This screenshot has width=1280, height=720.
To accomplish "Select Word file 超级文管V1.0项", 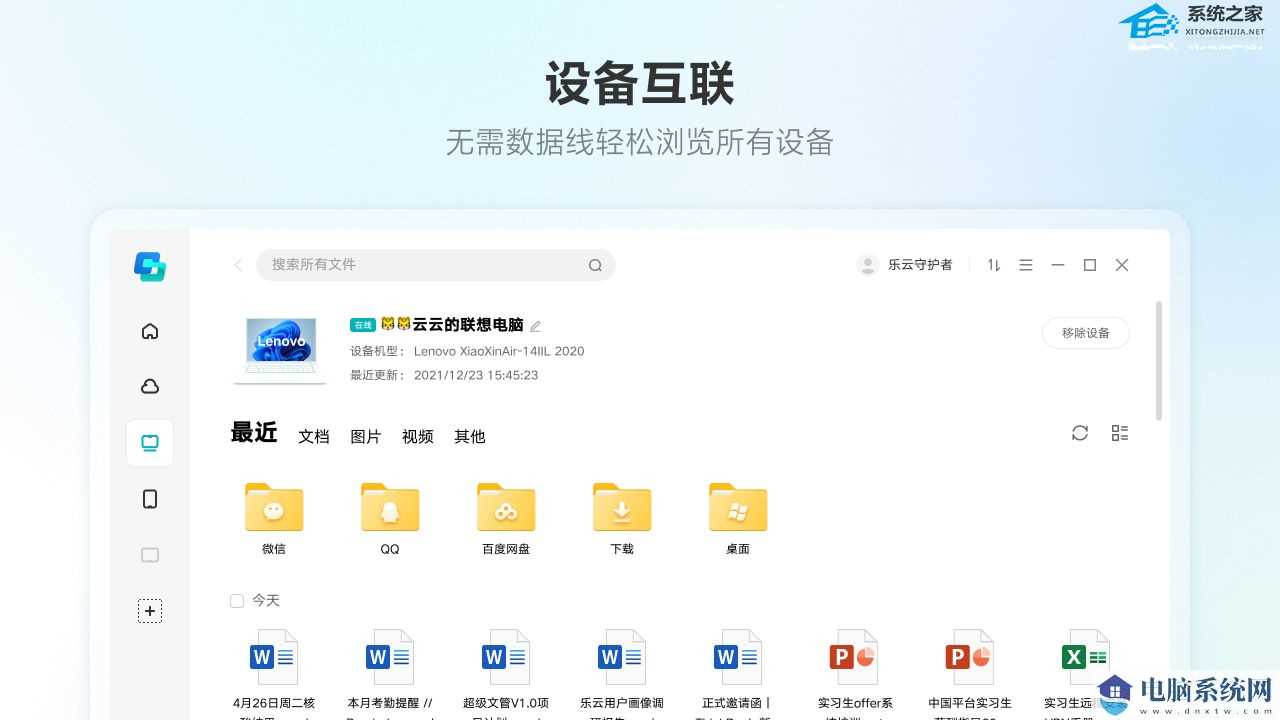I will click(506, 672).
